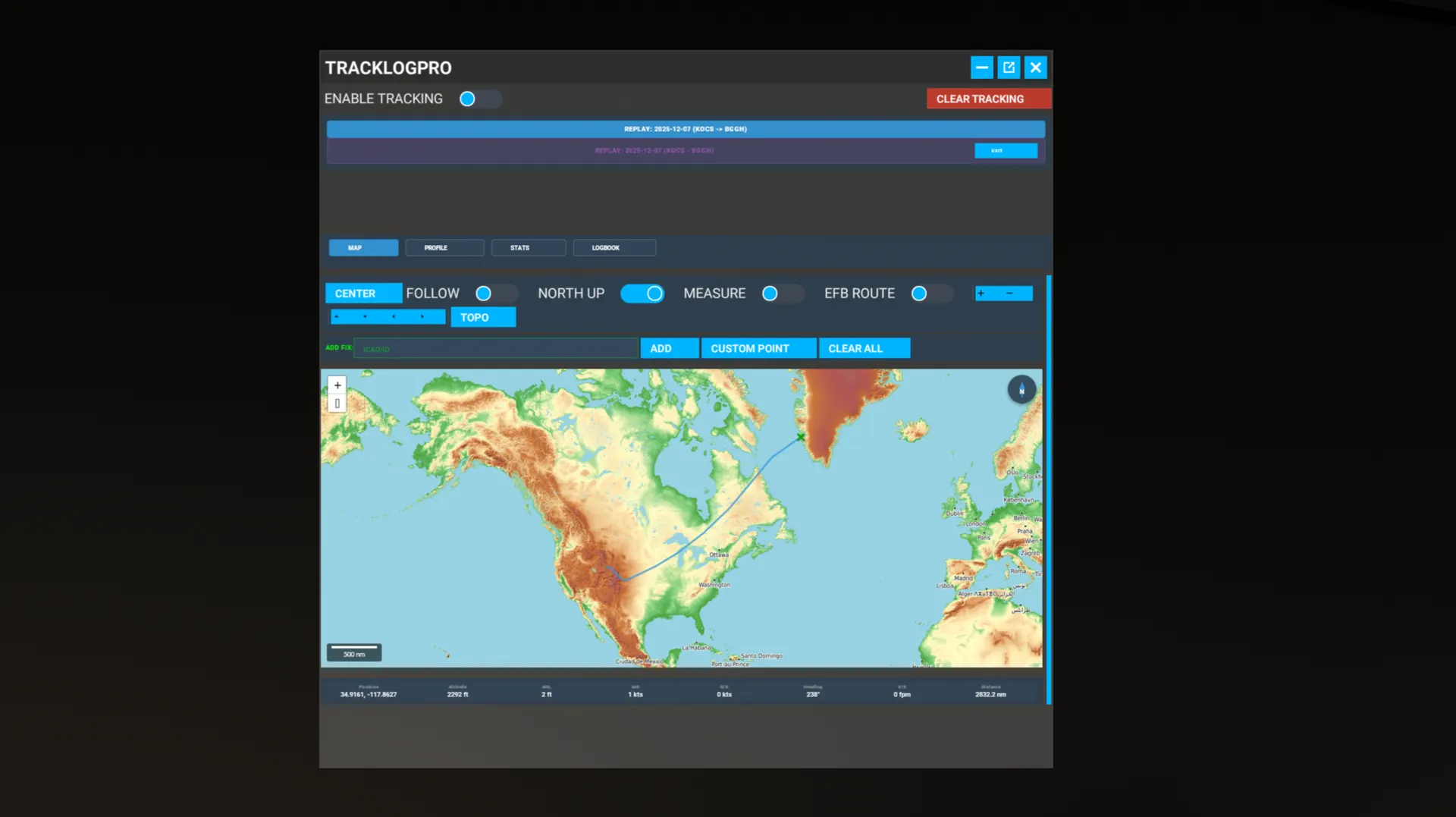Click the pan left arrow
The image size is (1456, 817).
pos(393,316)
